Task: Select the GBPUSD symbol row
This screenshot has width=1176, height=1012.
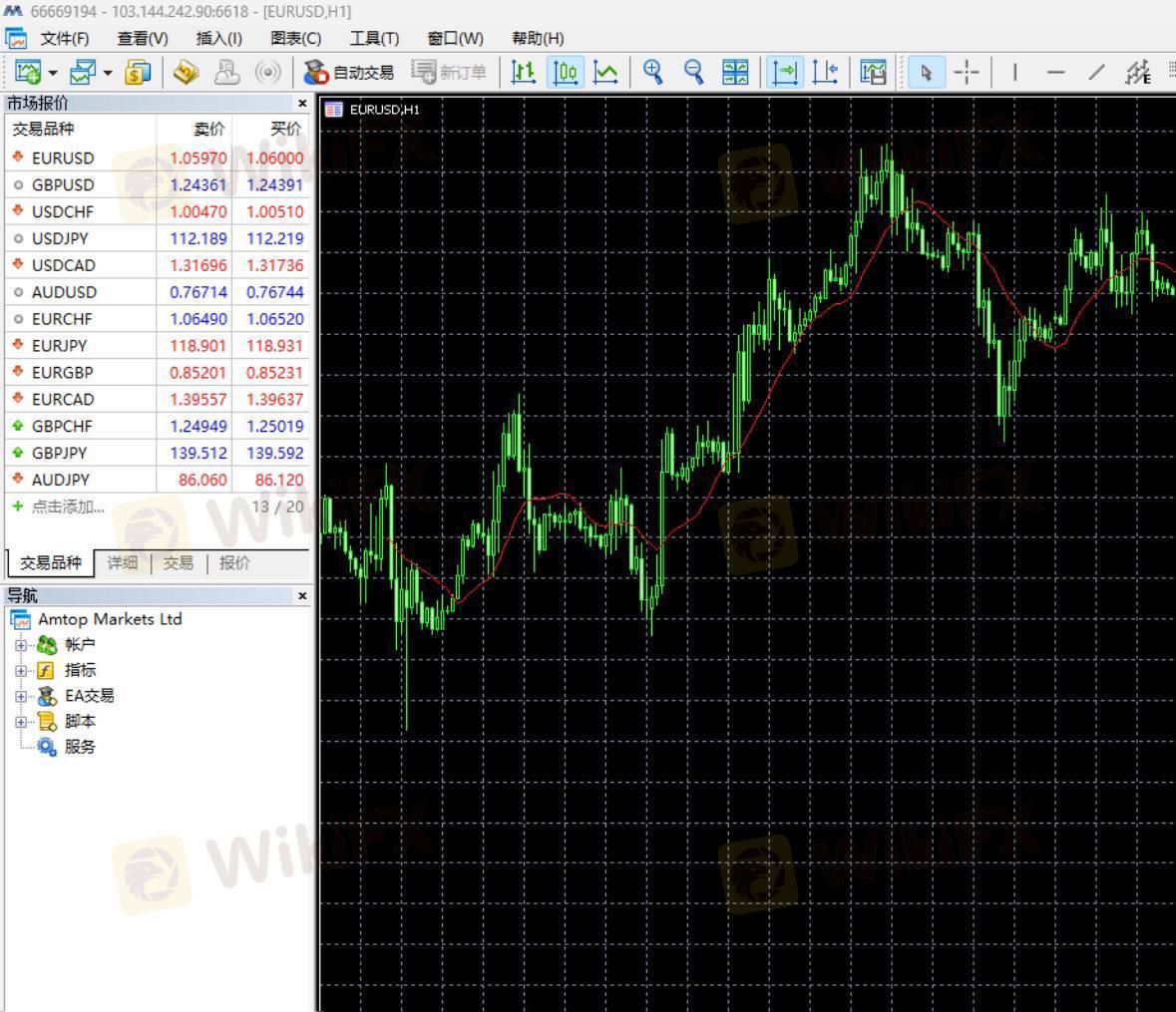Action: pos(158,185)
